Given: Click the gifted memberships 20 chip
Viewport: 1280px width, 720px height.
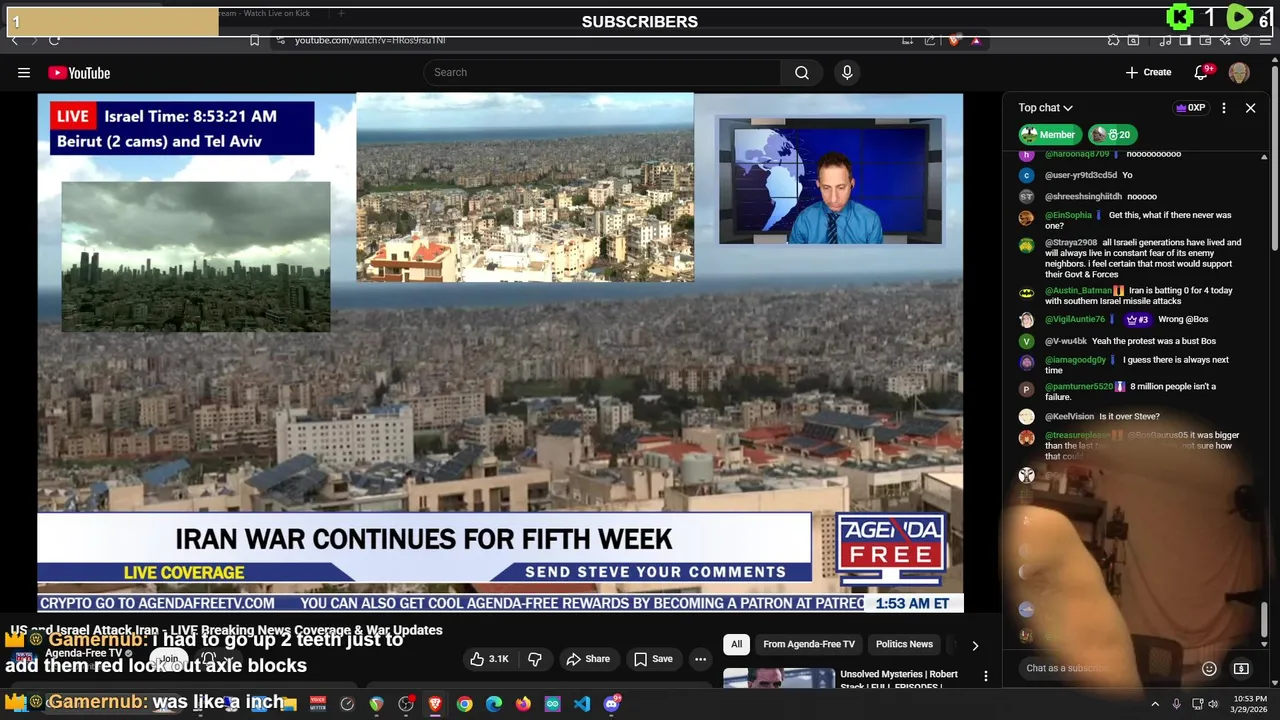Looking at the screenshot, I should (1111, 134).
